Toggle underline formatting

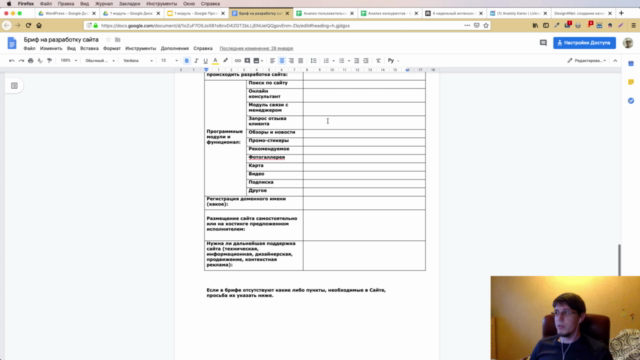pos(205,61)
